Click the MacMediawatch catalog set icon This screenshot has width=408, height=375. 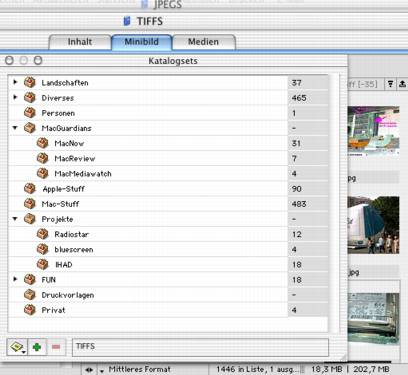[42, 173]
